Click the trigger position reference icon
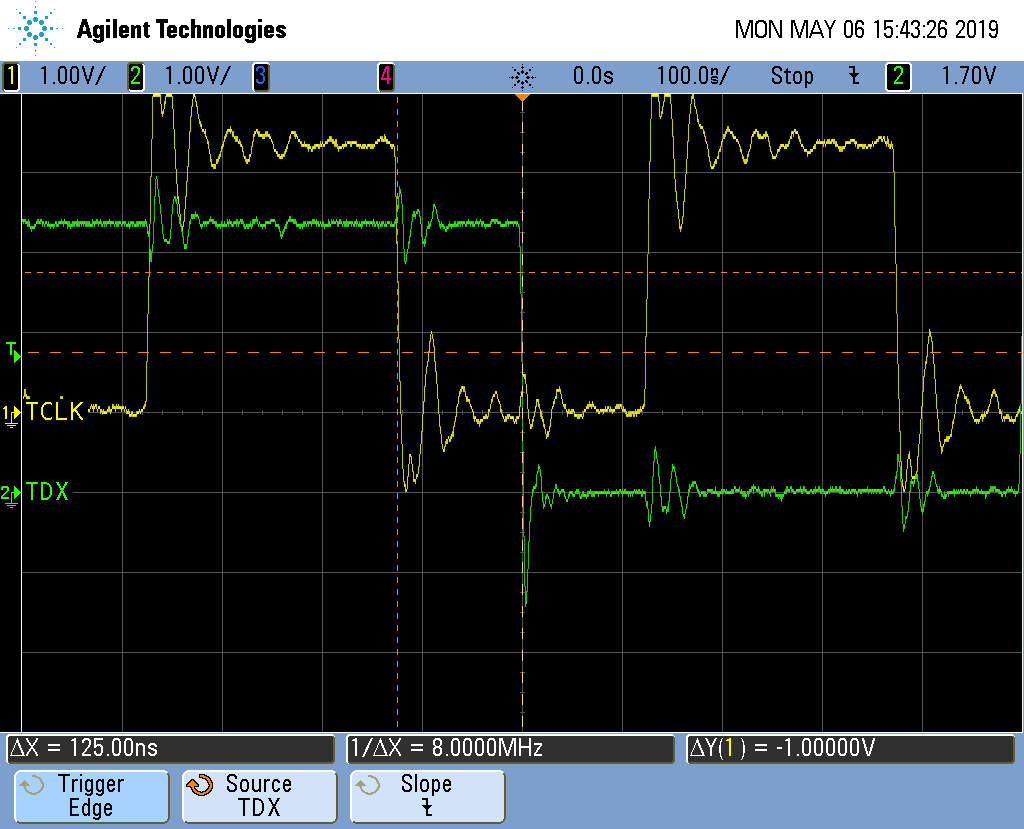This screenshot has width=1024, height=829. 522,76
